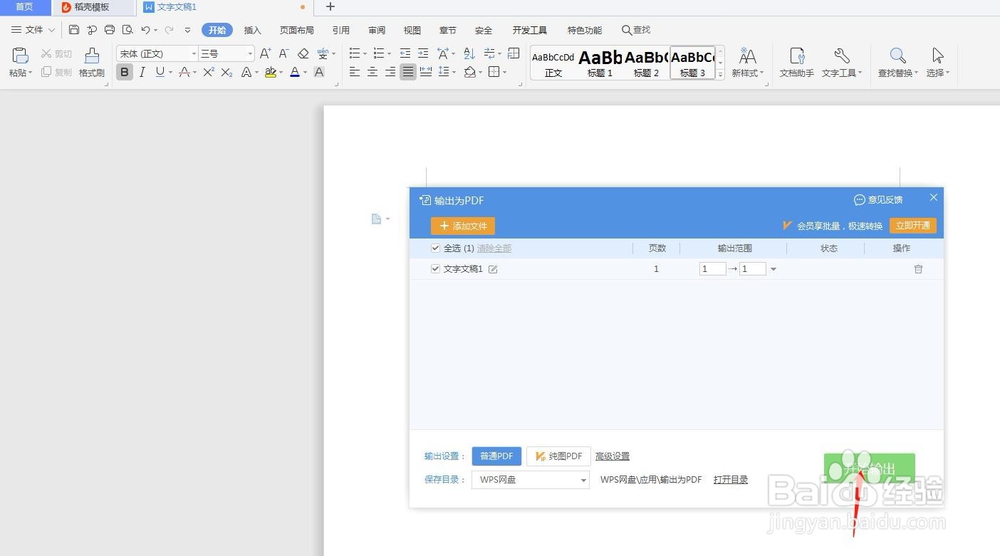1000x556 pixels.
Task: Click the Increase Font Size icon
Action: point(265,54)
